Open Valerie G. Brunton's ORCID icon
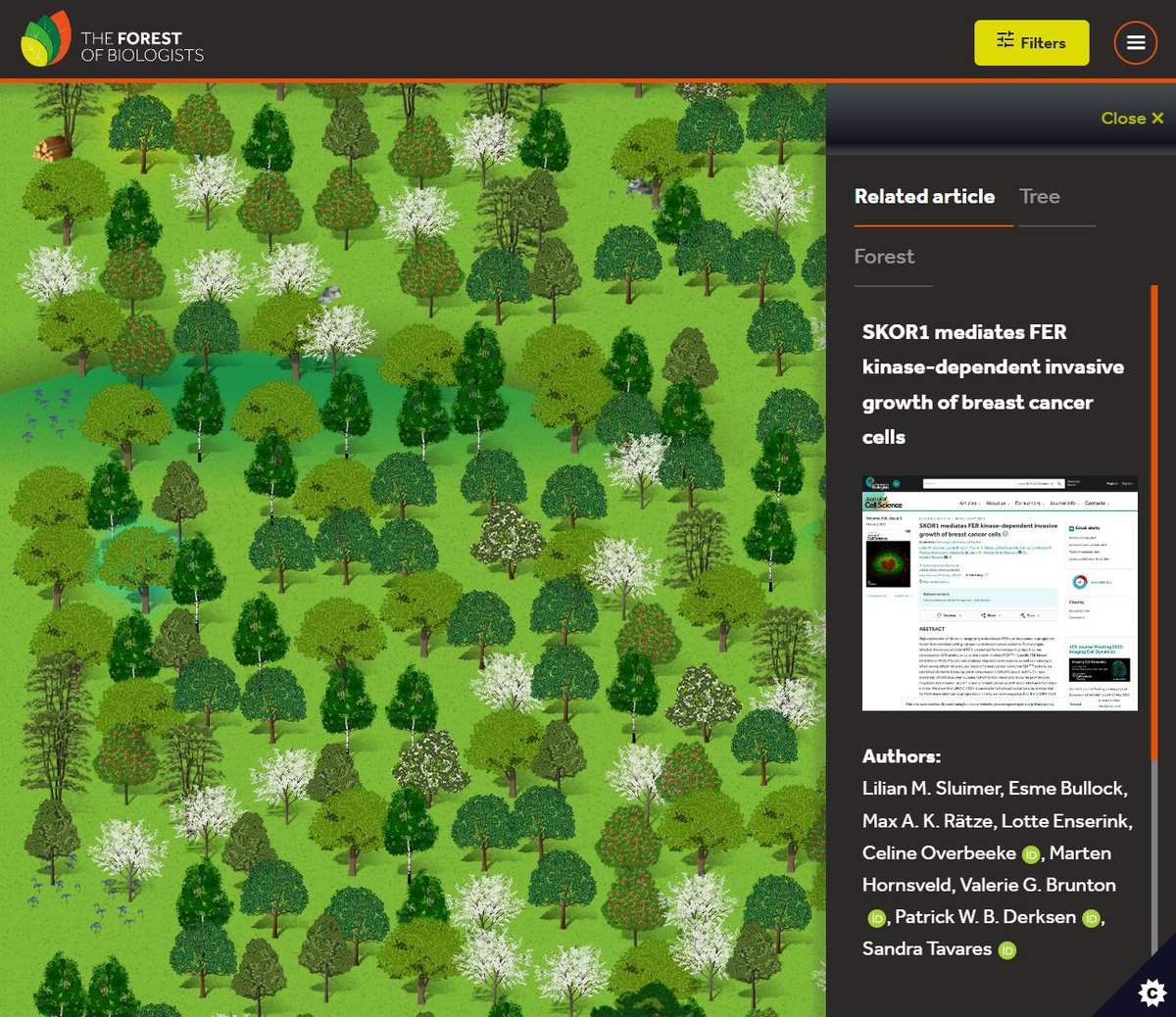Viewport: 1176px width, 1017px height. pyautogui.click(x=877, y=918)
